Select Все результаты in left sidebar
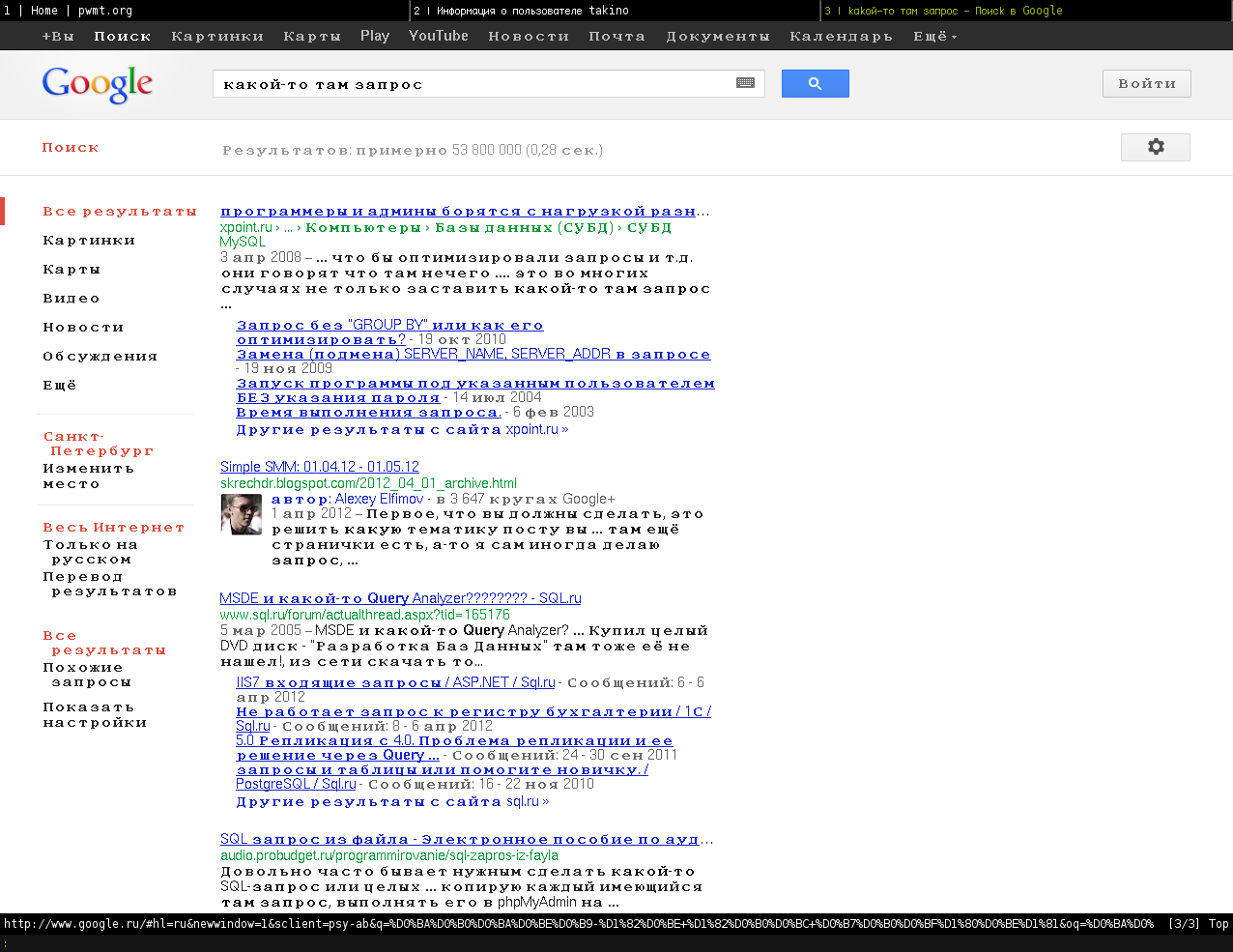 click(x=120, y=212)
